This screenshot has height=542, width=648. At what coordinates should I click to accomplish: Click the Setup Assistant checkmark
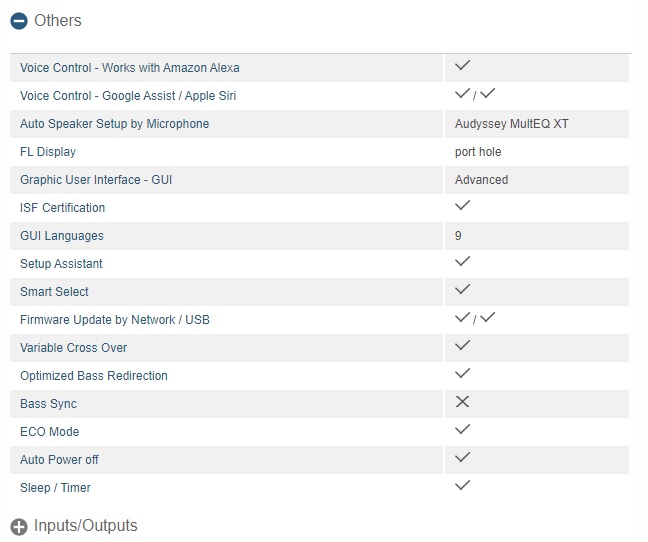(462, 262)
